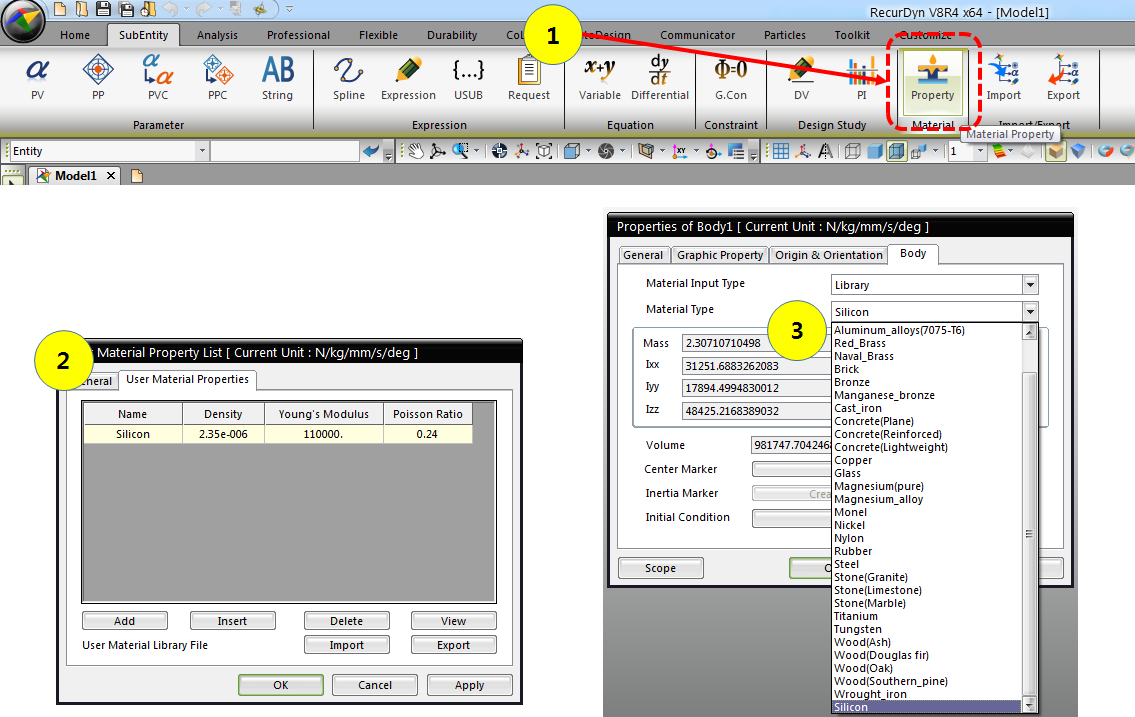Click the RecurDyn application orb button
Viewport: 1135px width, 717px height.
click(x=23, y=21)
